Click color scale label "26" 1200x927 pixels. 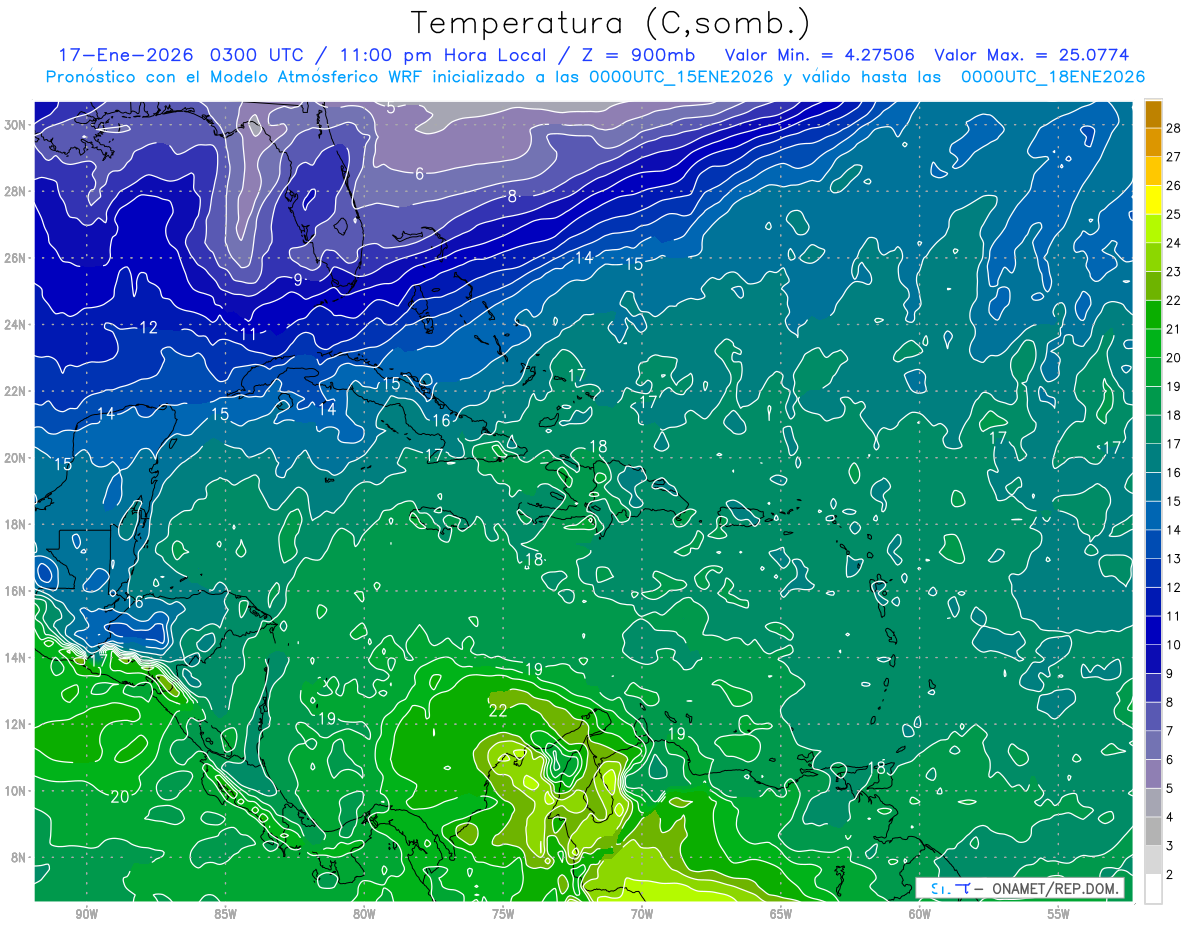1174,185
